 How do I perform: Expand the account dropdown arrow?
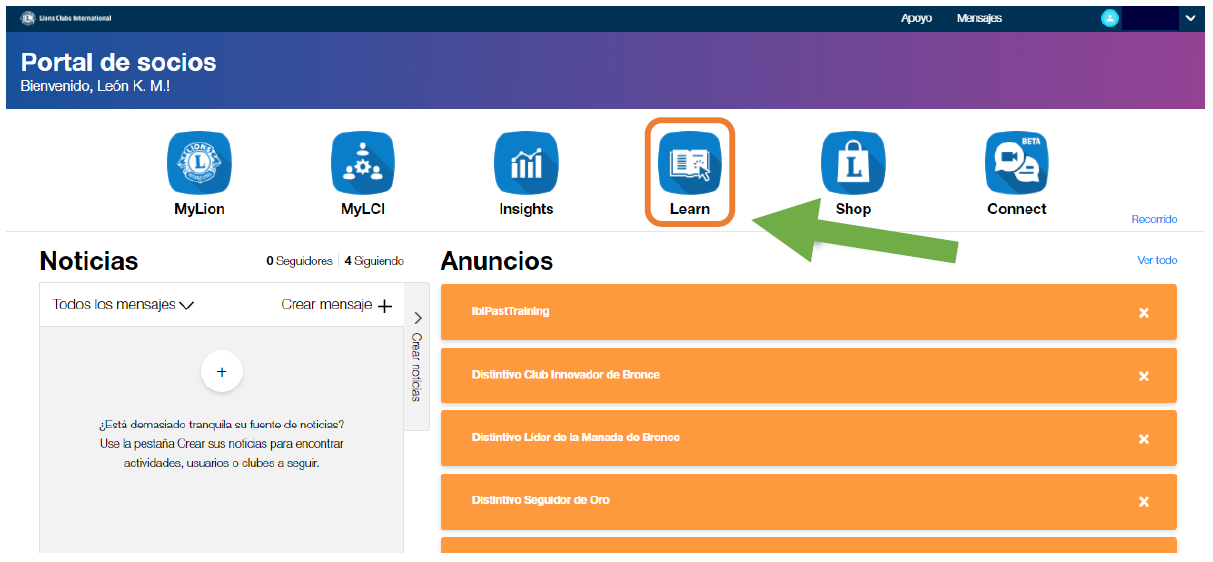click(x=1190, y=18)
